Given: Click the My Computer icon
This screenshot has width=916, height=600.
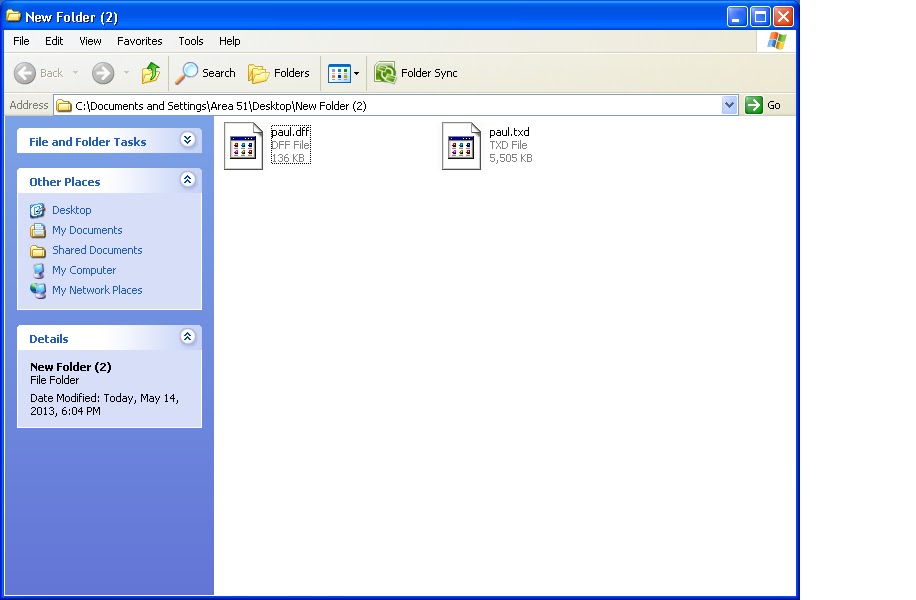Looking at the screenshot, I should click(38, 270).
